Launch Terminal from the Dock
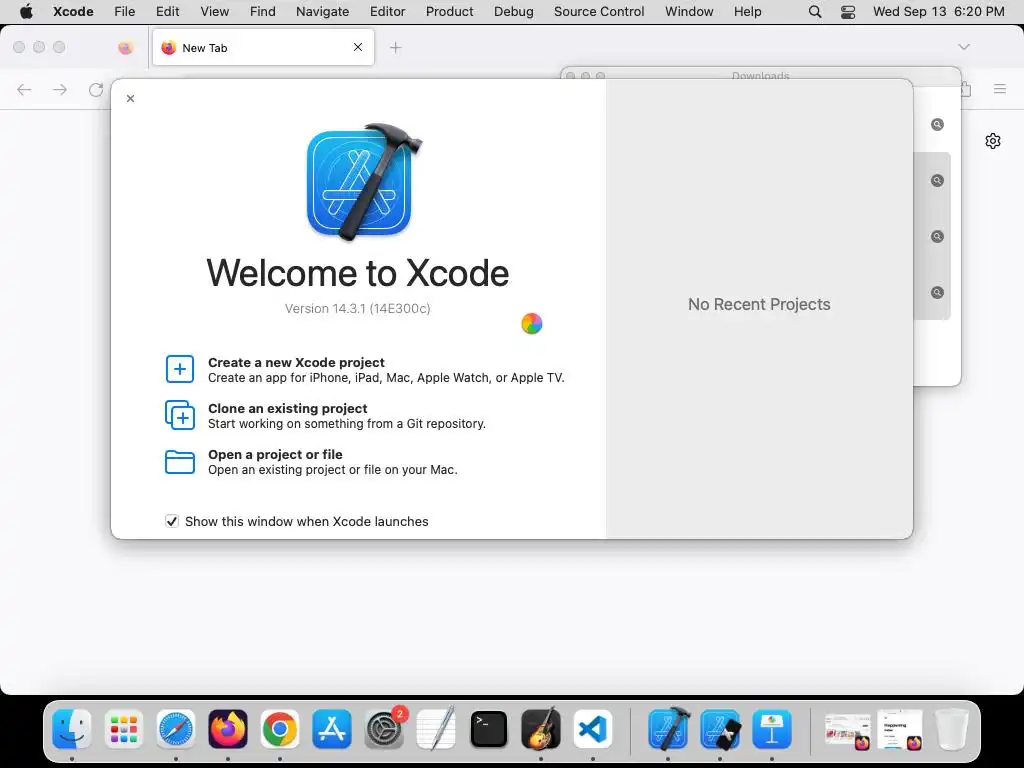 point(488,729)
